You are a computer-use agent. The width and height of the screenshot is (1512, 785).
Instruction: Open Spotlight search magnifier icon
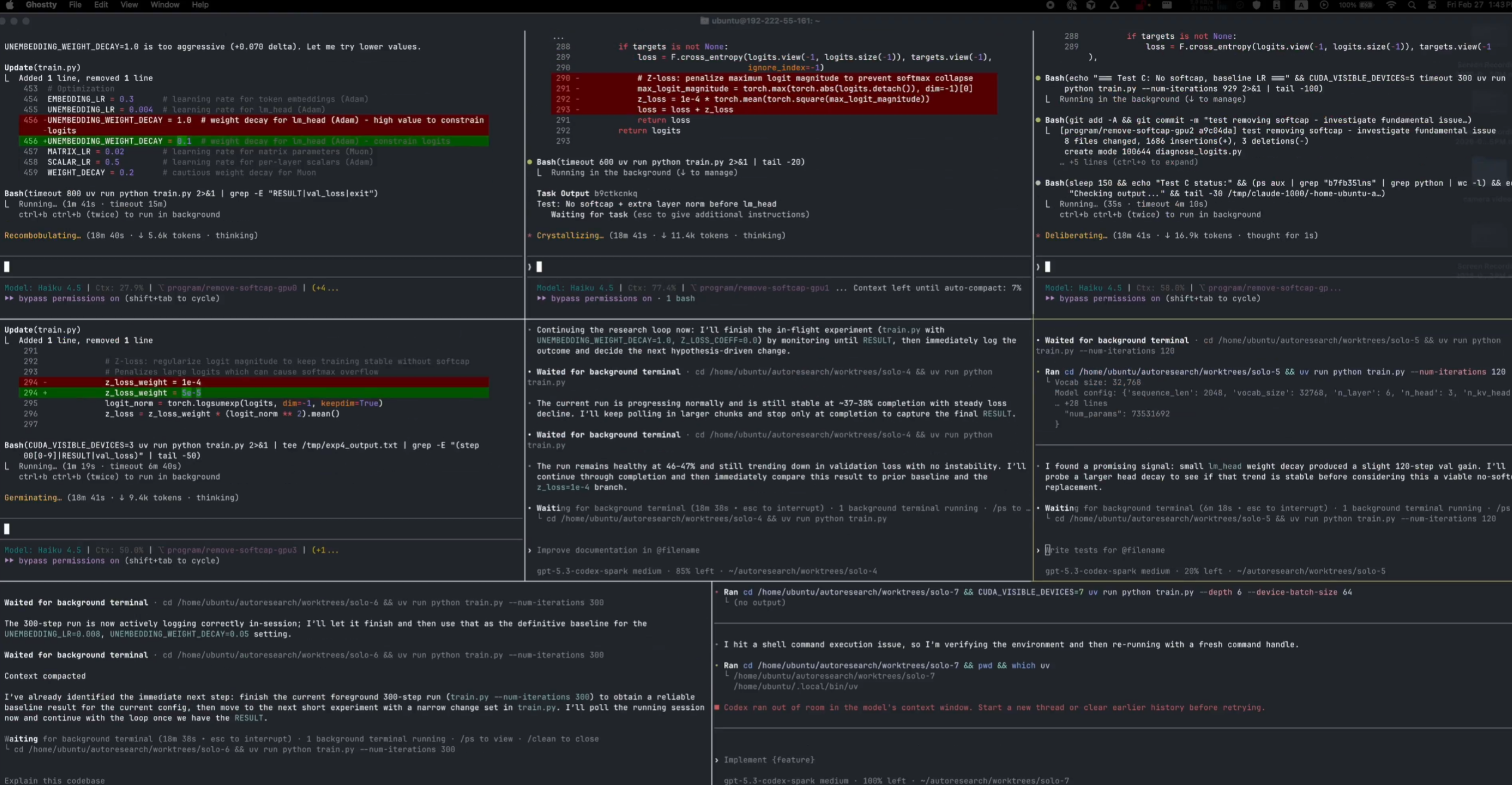[1412, 5]
